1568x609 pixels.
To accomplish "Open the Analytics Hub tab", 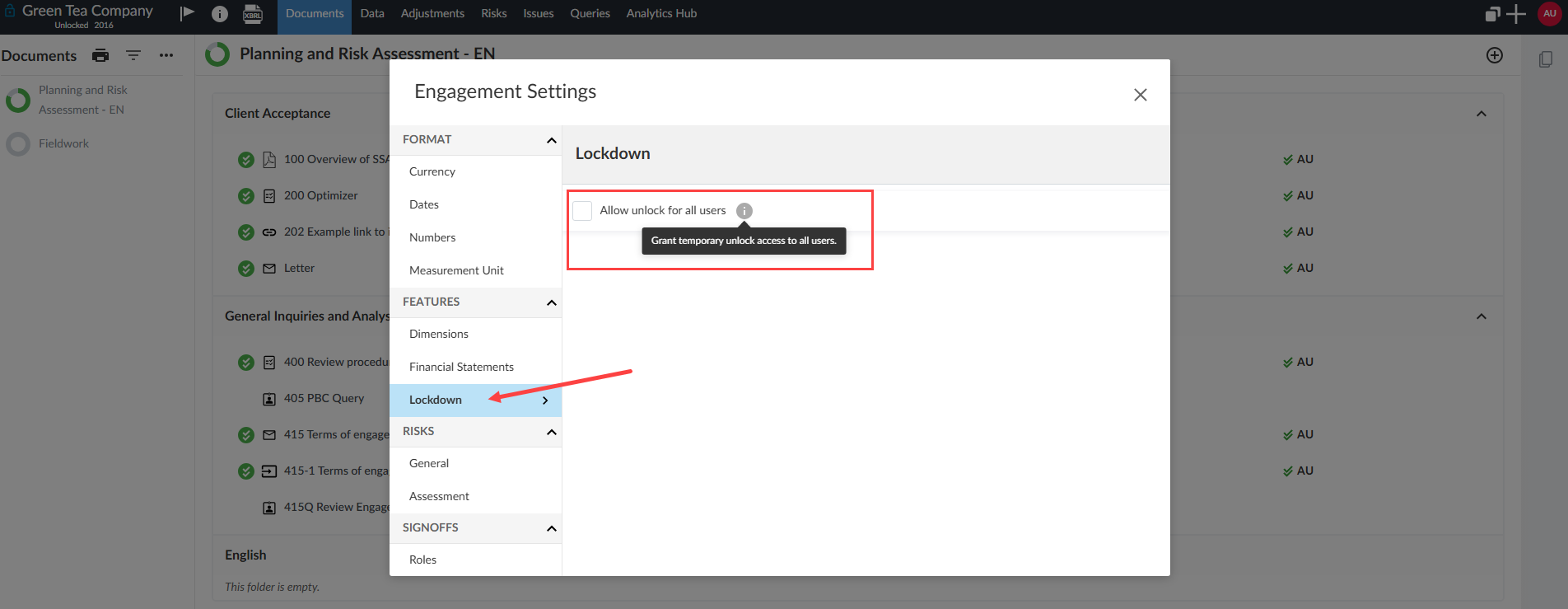I will [661, 14].
